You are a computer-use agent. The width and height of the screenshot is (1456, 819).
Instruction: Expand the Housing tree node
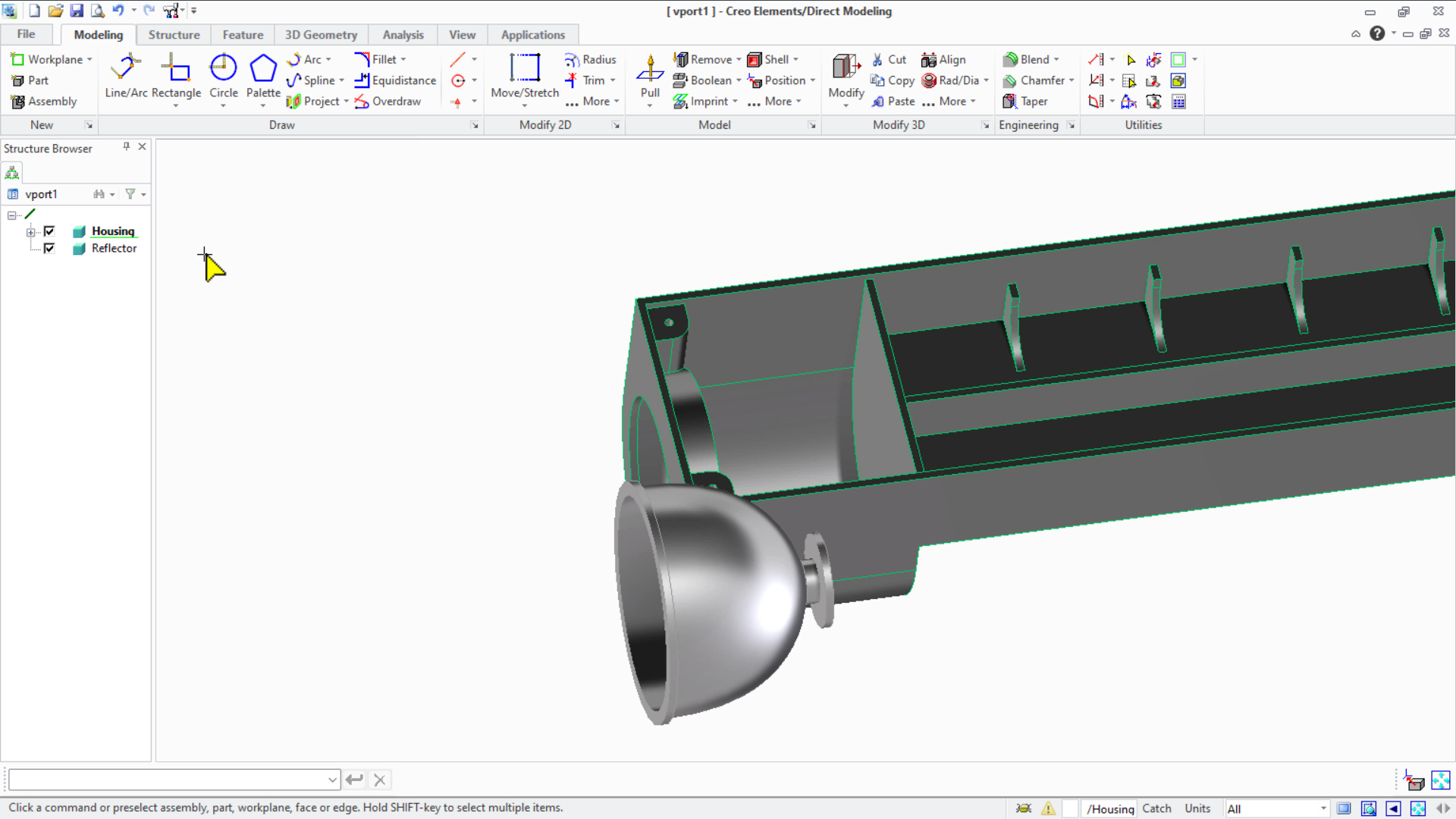31,232
